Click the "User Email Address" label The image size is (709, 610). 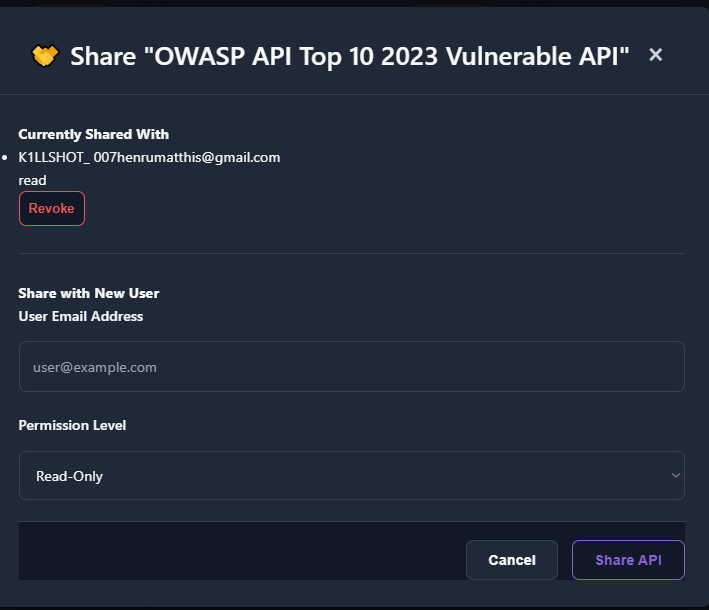(81, 316)
